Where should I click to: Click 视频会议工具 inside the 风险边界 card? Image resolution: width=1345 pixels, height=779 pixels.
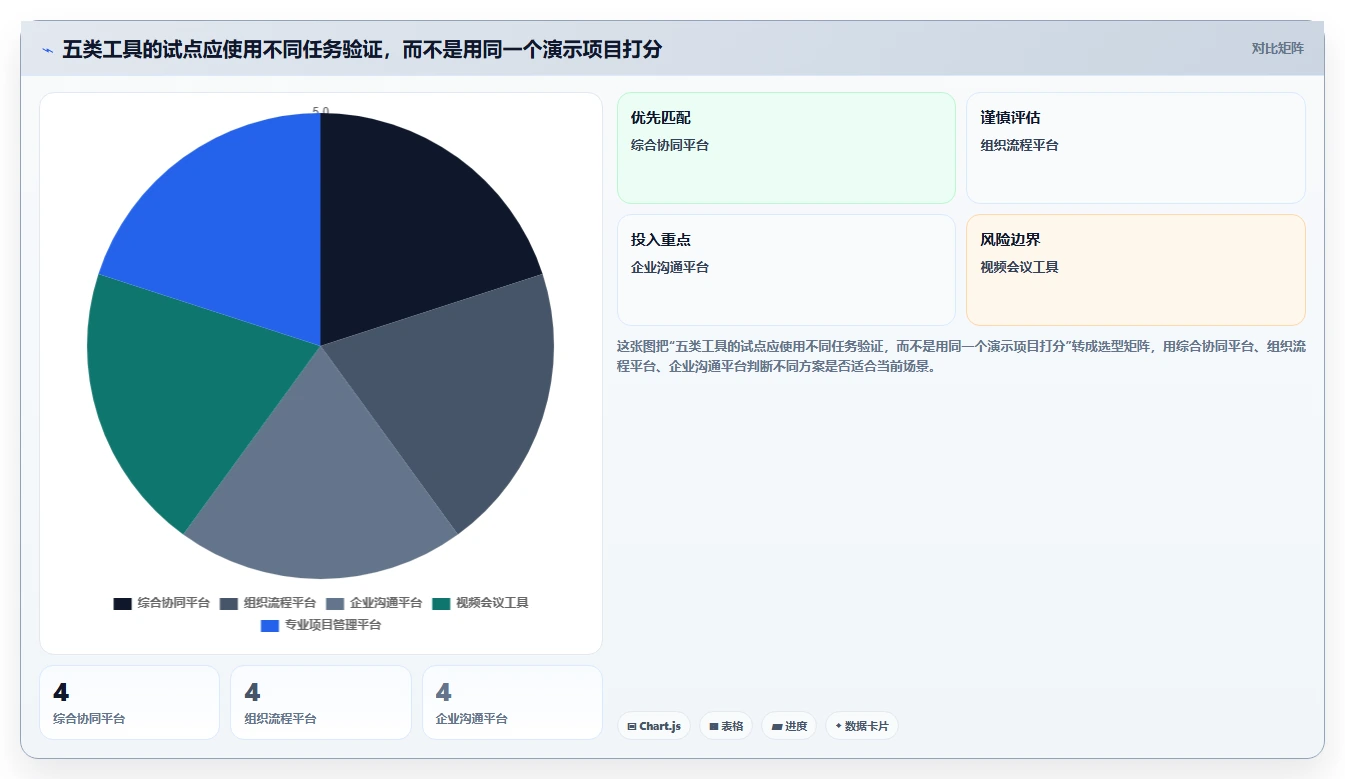coord(1019,267)
